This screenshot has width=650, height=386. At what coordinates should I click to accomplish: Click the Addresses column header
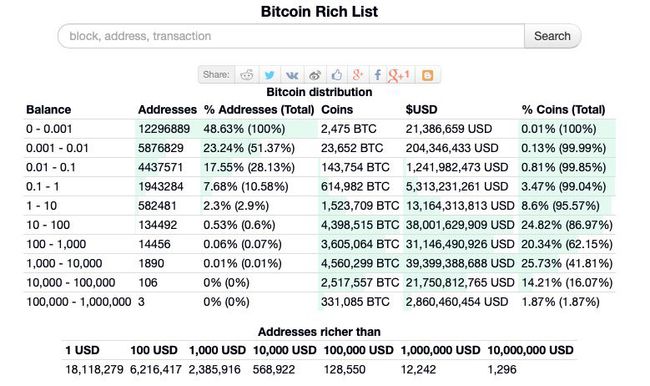(167, 109)
